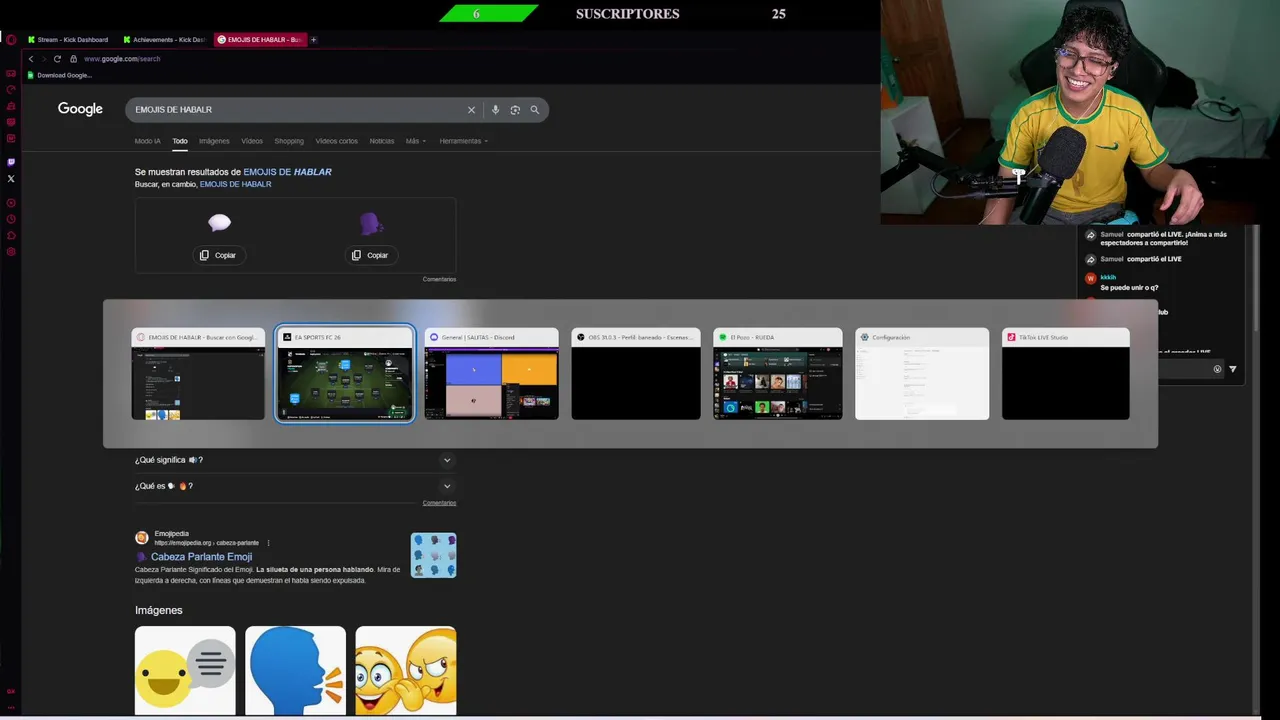This screenshot has width=1280, height=720.
Task: Switch to EMOJIS DE HABALR Google window
Action: pyautogui.click(x=198, y=374)
